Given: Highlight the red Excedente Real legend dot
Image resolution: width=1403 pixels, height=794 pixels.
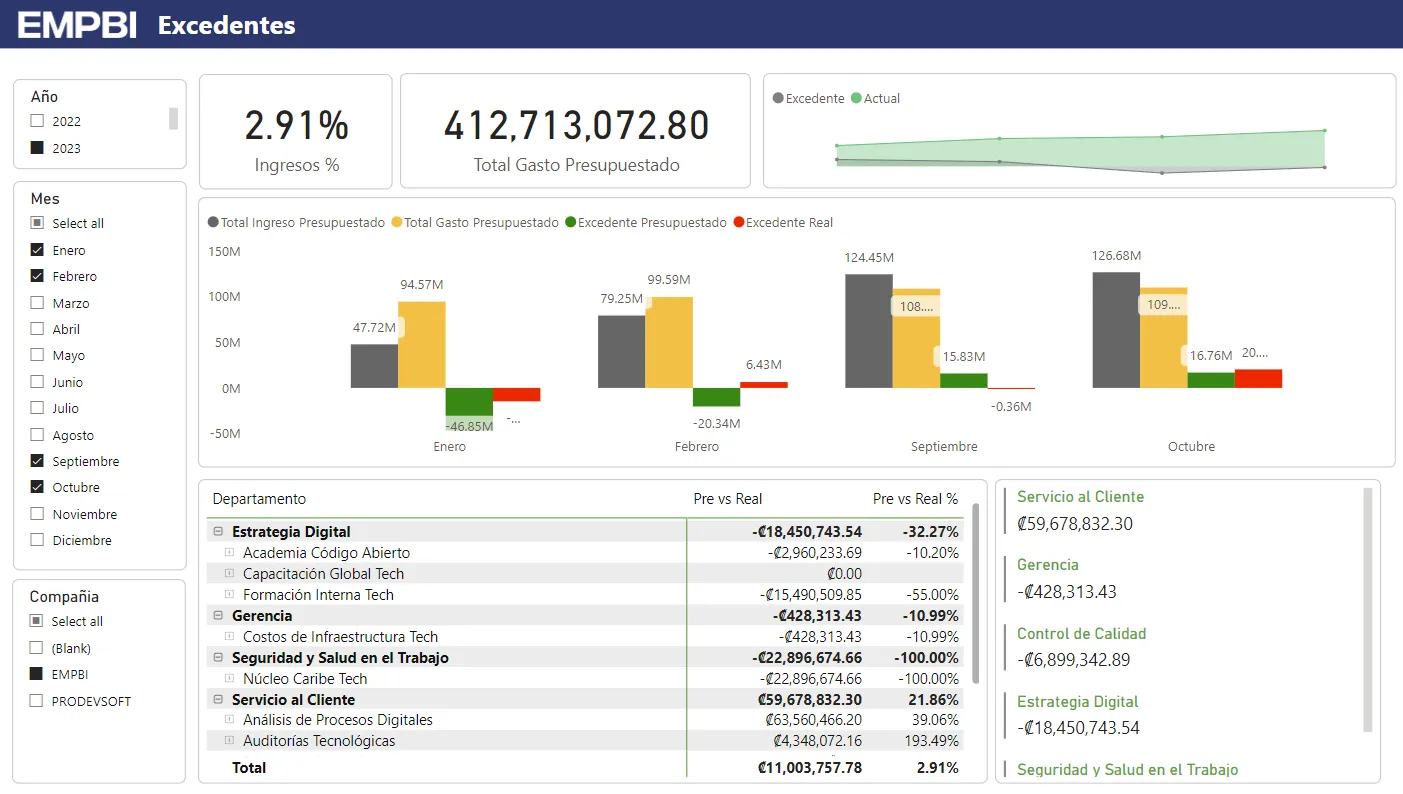Looking at the screenshot, I should (x=739, y=223).
